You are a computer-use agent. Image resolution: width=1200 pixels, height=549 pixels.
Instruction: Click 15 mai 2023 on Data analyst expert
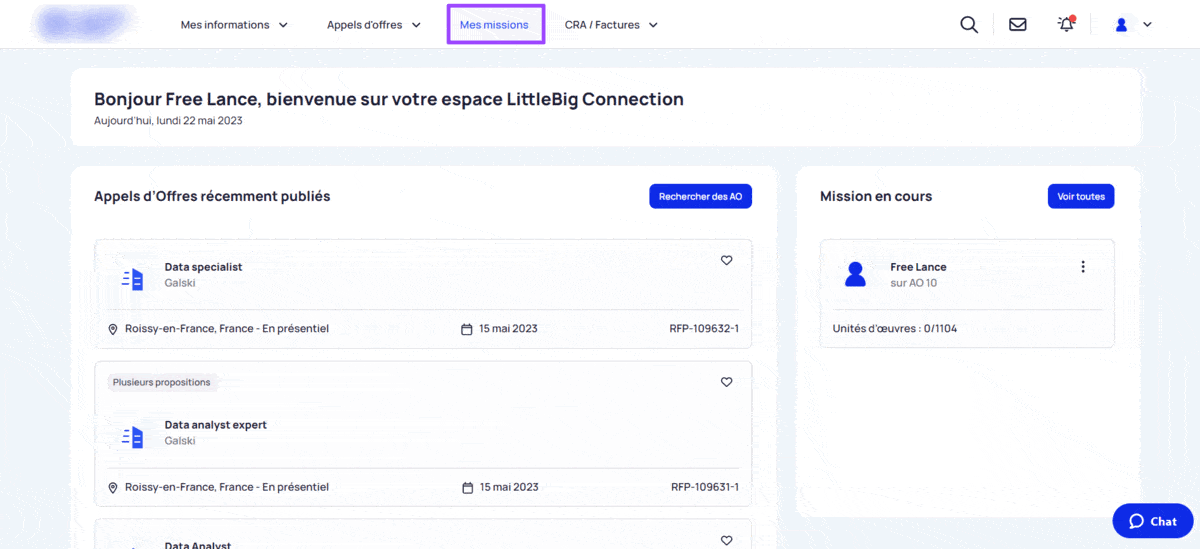click(x=508, y=487)
